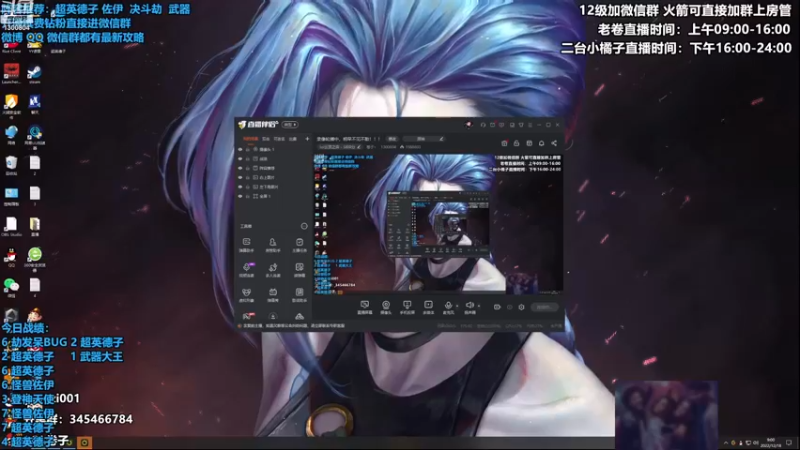The image size is (800, 450).
Task: Hide the 右上图片 source with its eye icon
Action: pyautogui.click(x=240, y=178)
